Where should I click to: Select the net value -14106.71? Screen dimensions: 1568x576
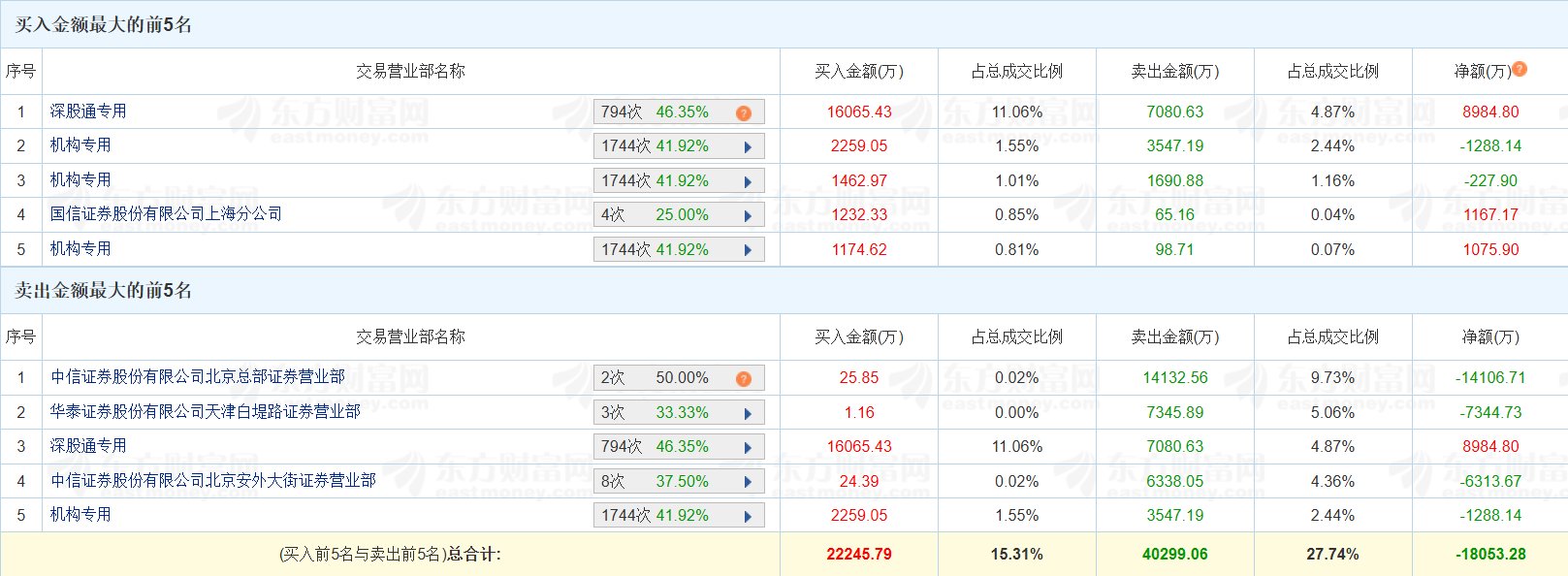1491,378
